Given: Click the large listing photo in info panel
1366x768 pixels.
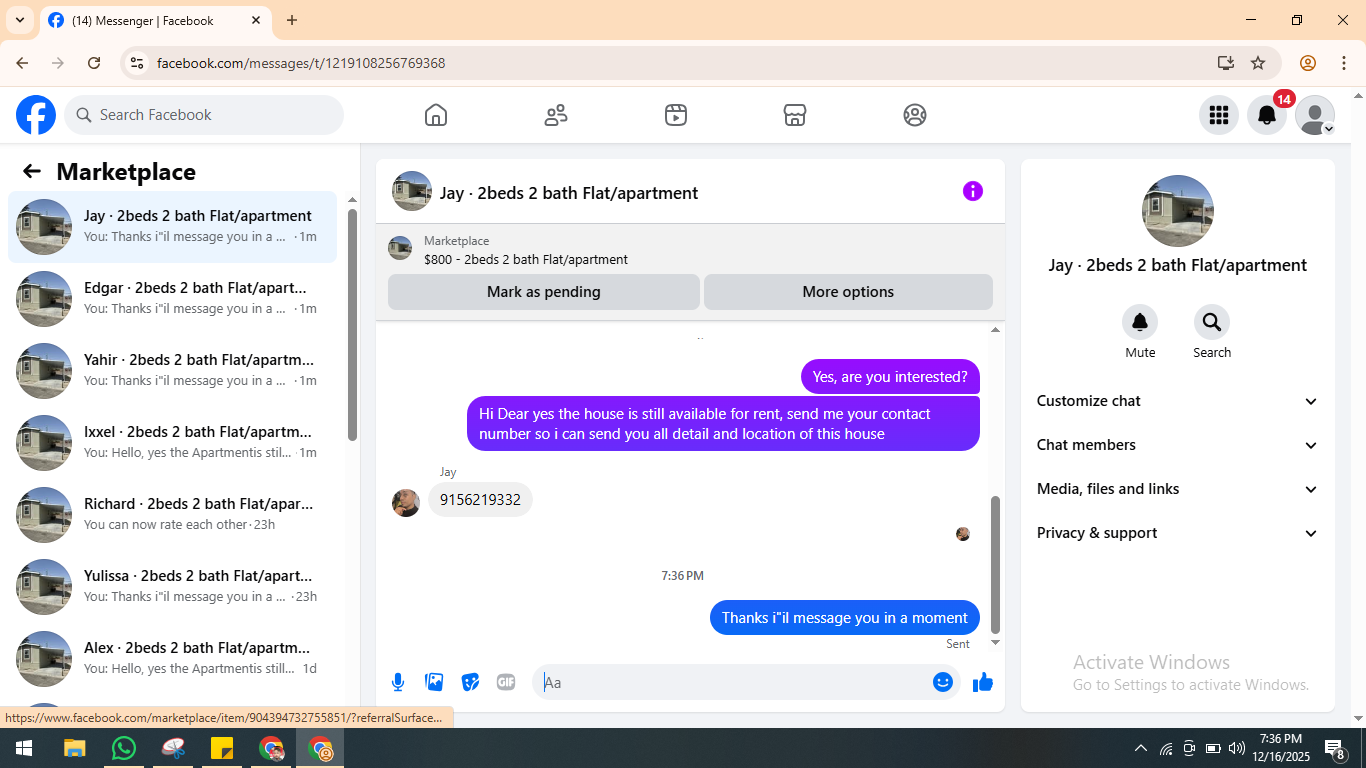Looking at the screenshot, I should tap(1178, 211).
